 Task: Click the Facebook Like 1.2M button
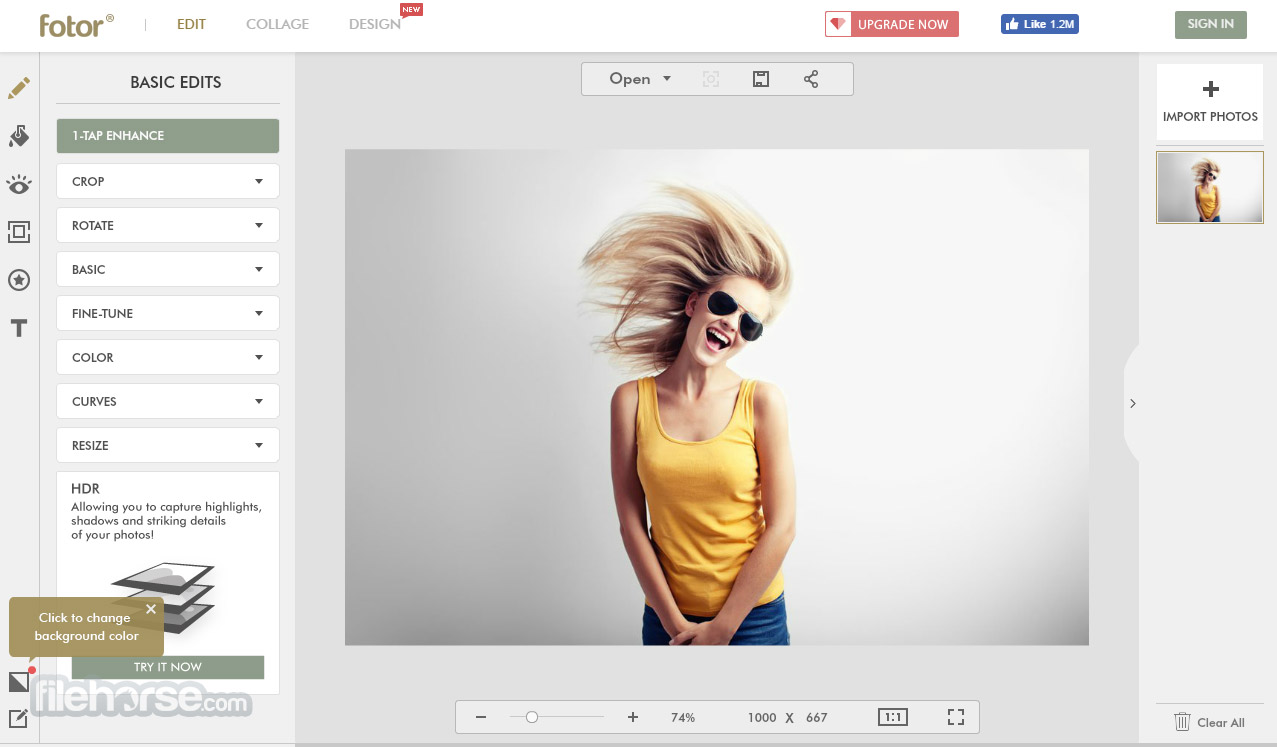1040,24
